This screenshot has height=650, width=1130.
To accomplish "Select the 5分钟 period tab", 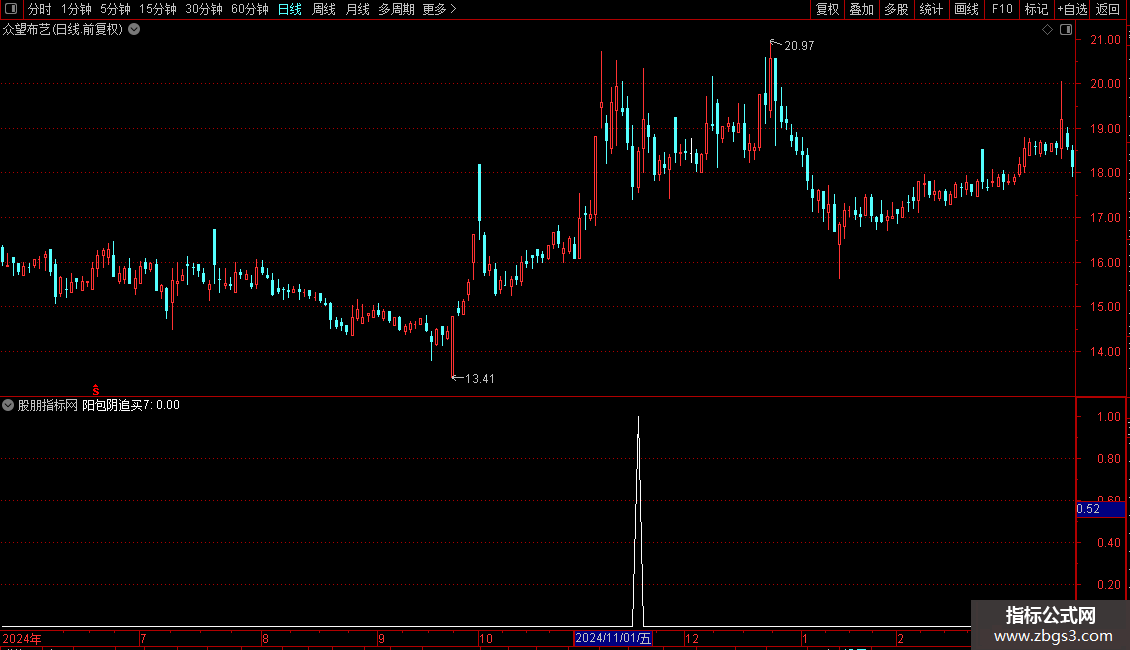I will 115,9.
